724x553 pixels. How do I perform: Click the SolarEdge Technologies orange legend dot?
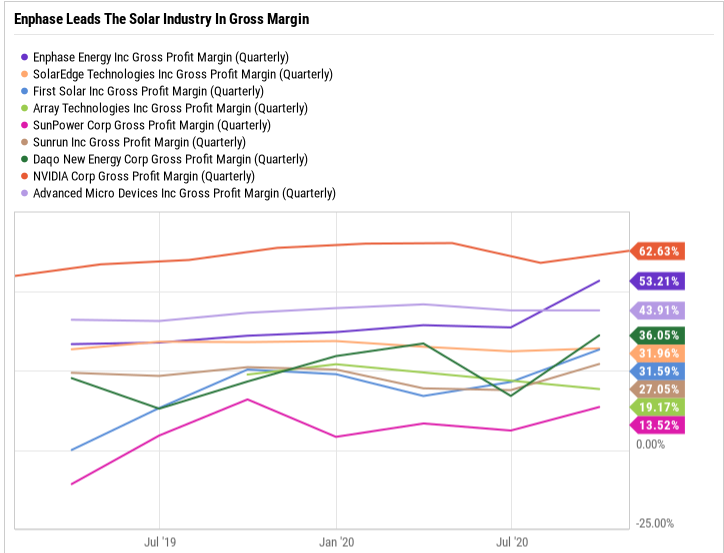[24, 74]
